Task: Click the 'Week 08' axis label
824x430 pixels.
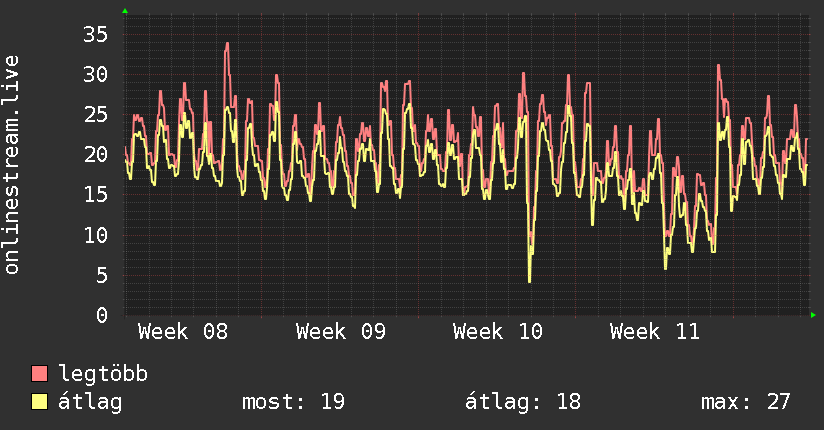Action: (x=183, y=332)
